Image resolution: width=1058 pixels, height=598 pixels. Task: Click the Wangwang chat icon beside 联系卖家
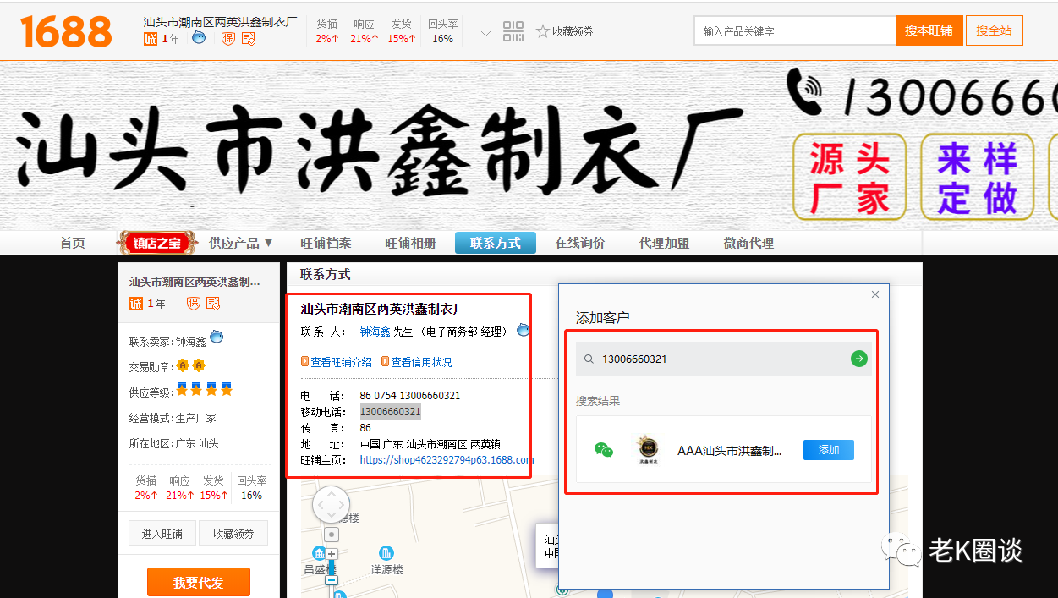[x=217, y=336]
